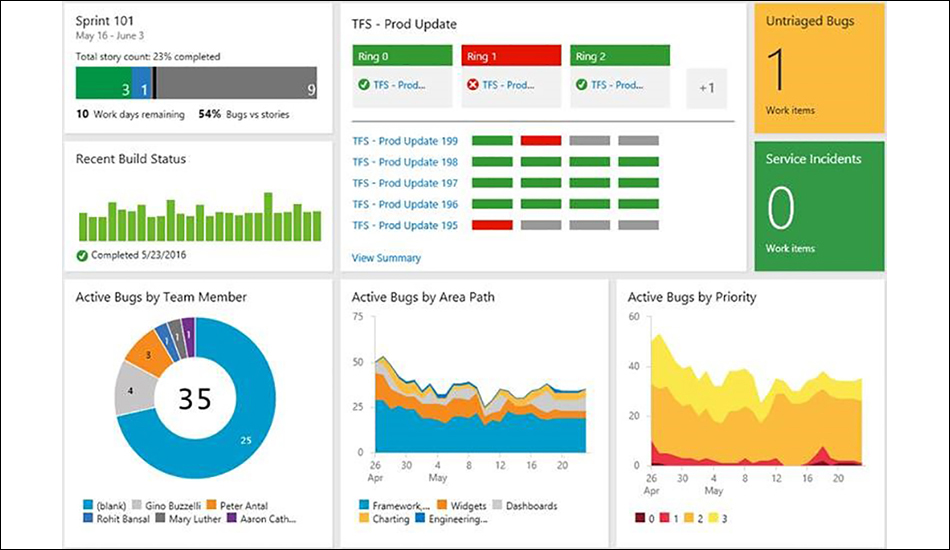This screenshot has width=950, height=550.
Task: Click the Active Bugs by Area Path title
Action: tap(423, 297)
